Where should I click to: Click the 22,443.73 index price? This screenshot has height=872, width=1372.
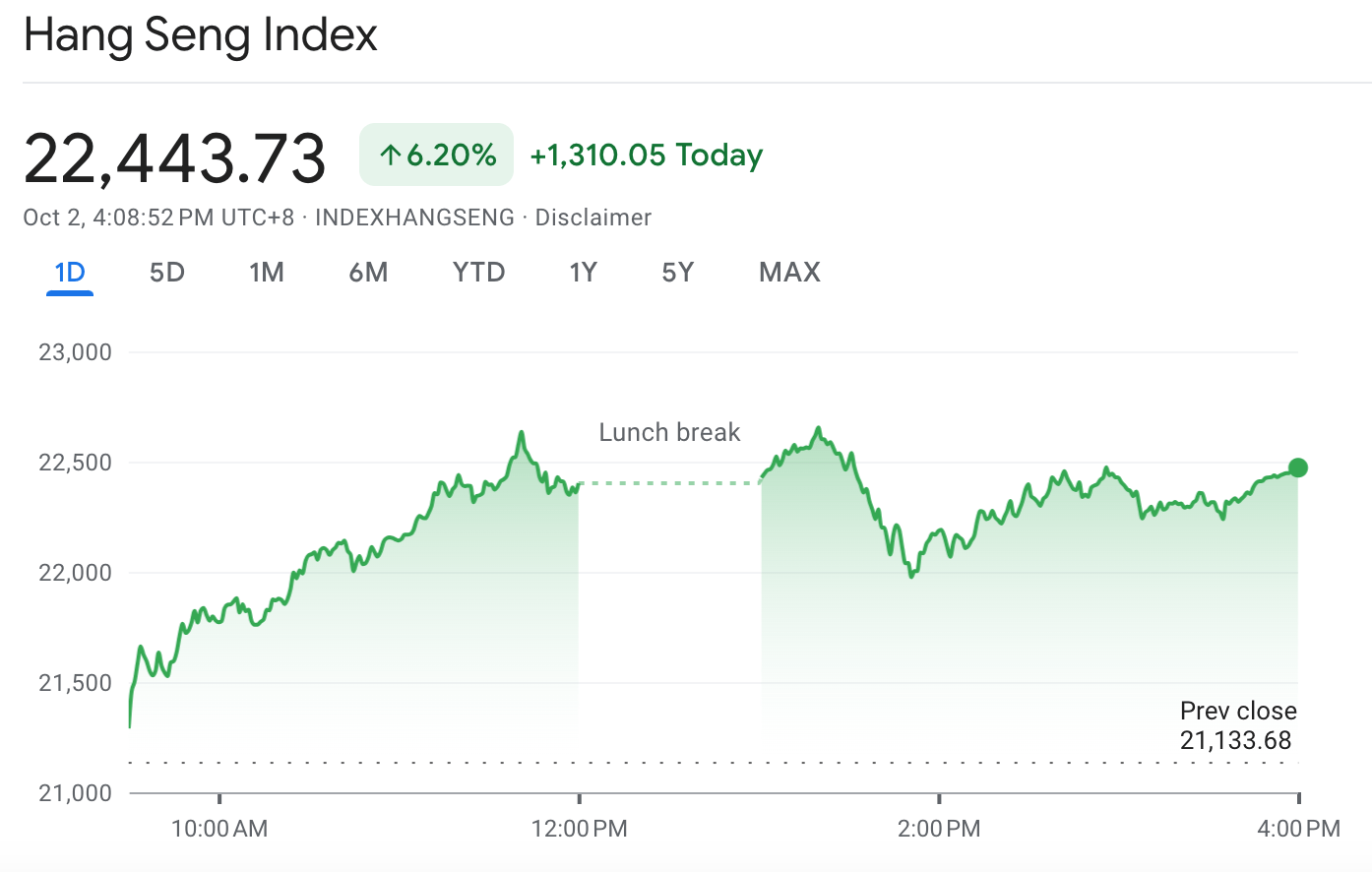[x=175, y=158]
